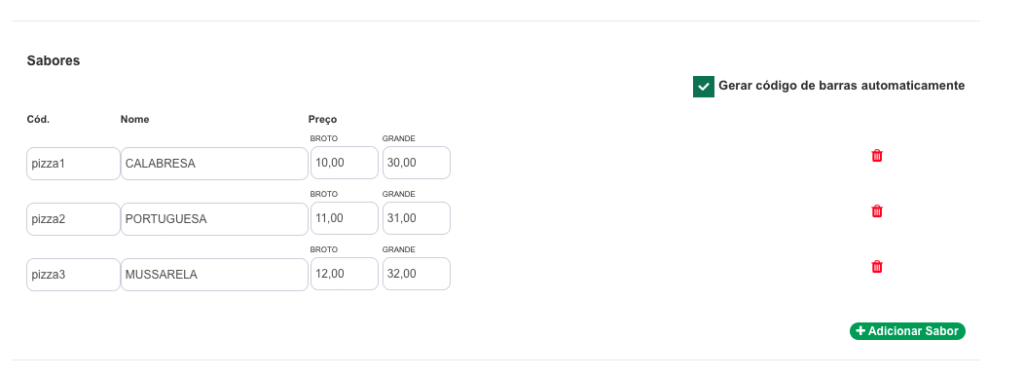Image resolution: width=1024 pixels, height=377 pixels.
Task: Click the Sabores section heading
Action: click(x=54, y=61)
